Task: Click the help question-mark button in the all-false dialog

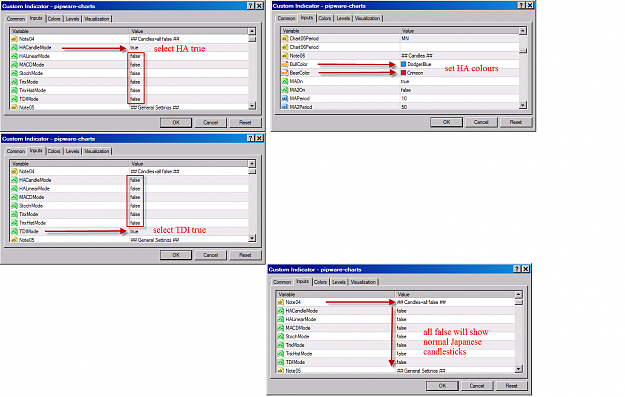Action: 517,269
